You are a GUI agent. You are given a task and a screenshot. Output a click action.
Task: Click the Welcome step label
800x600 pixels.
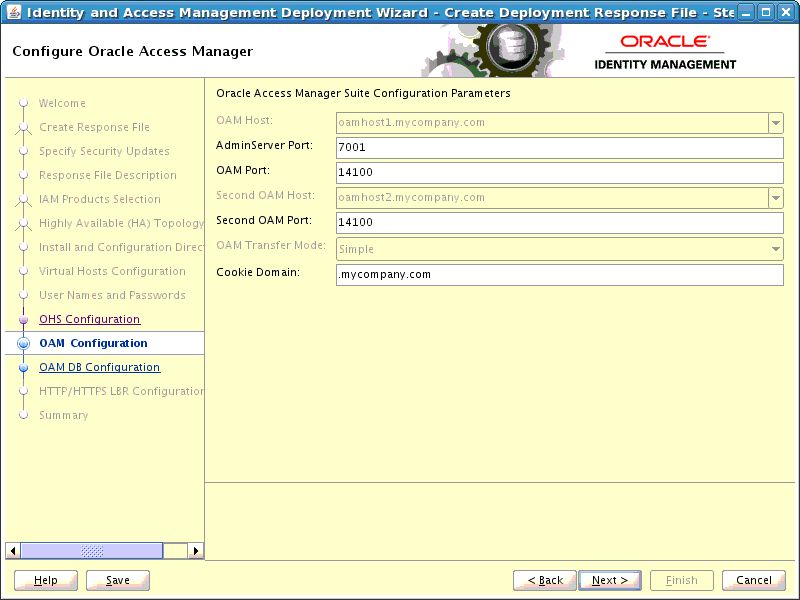62,103
